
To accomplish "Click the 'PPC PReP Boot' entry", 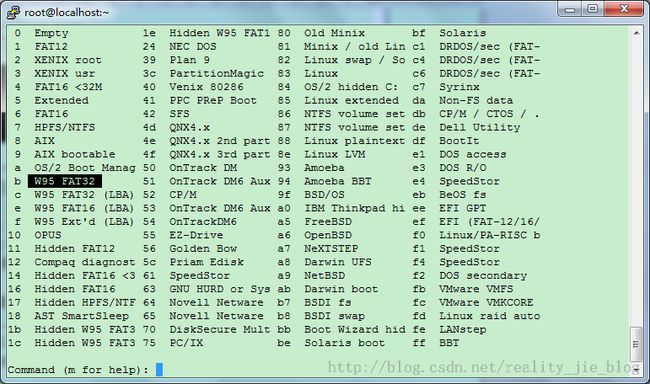I will click(213, 100).
